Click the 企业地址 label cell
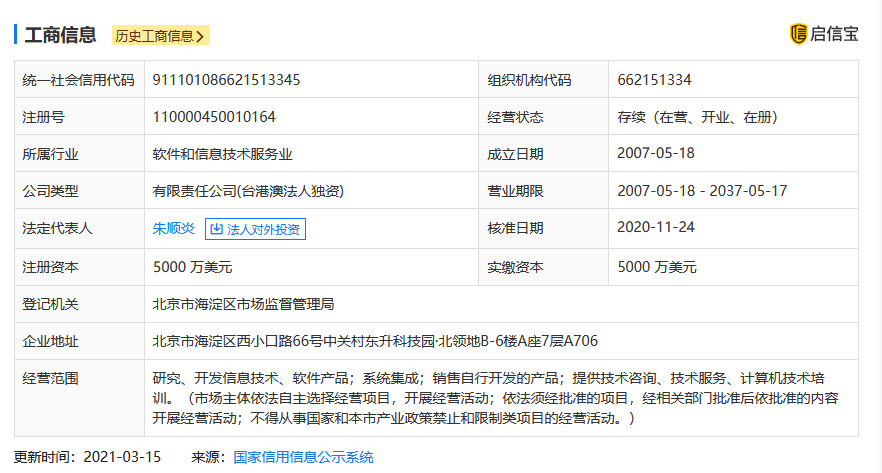The height and width of the screenshot is (473, 882). pyautogui.click(x=79, y=341)
